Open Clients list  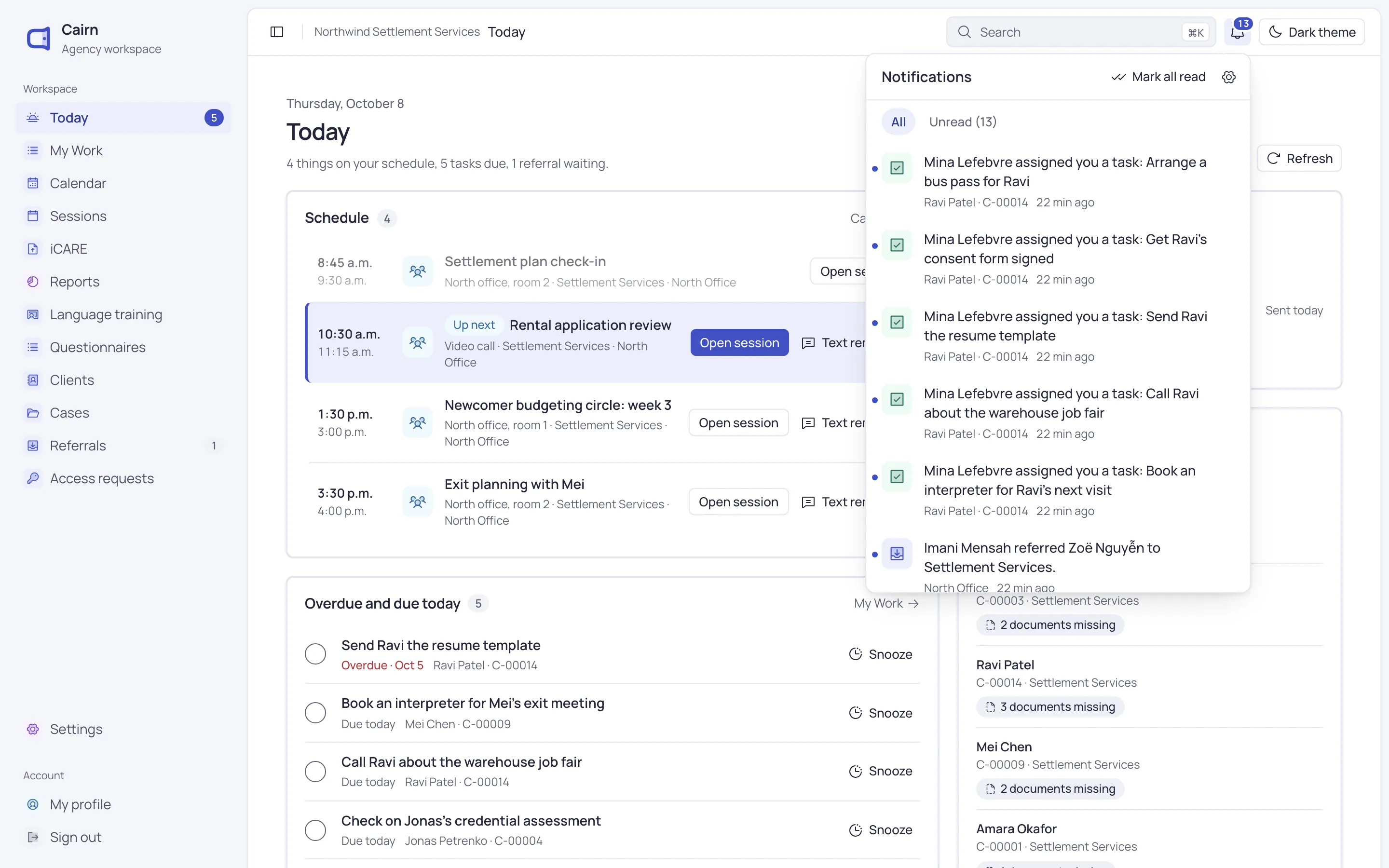click(123, 380)
